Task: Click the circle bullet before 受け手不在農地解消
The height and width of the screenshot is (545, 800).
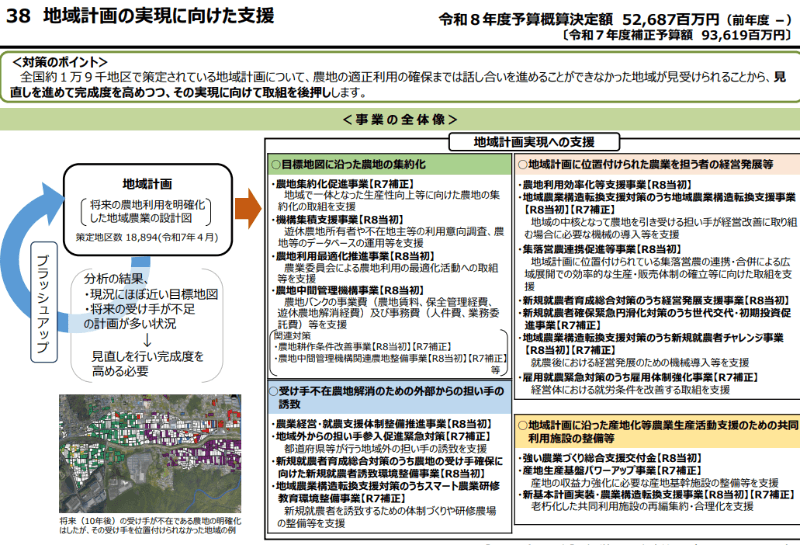Action: [276, 391]
